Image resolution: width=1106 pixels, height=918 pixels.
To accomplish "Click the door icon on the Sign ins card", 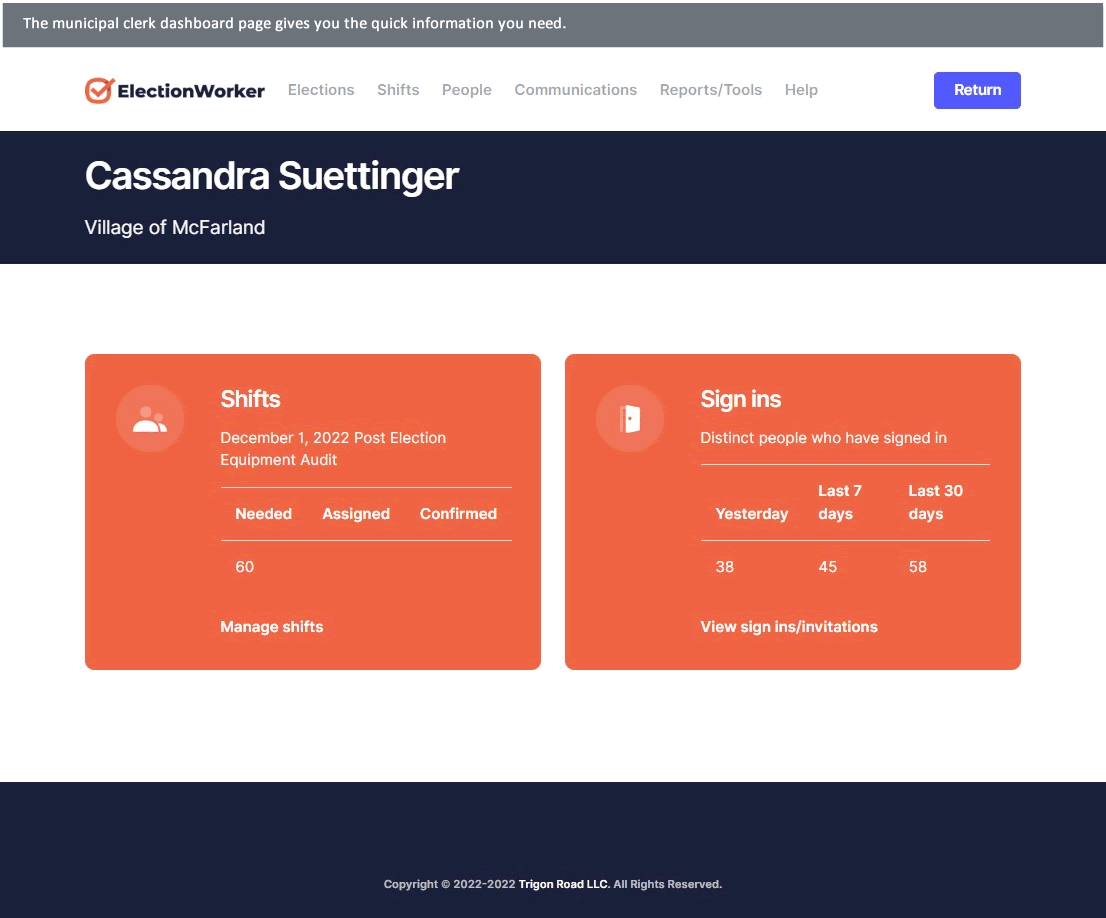I will point(630,418).
